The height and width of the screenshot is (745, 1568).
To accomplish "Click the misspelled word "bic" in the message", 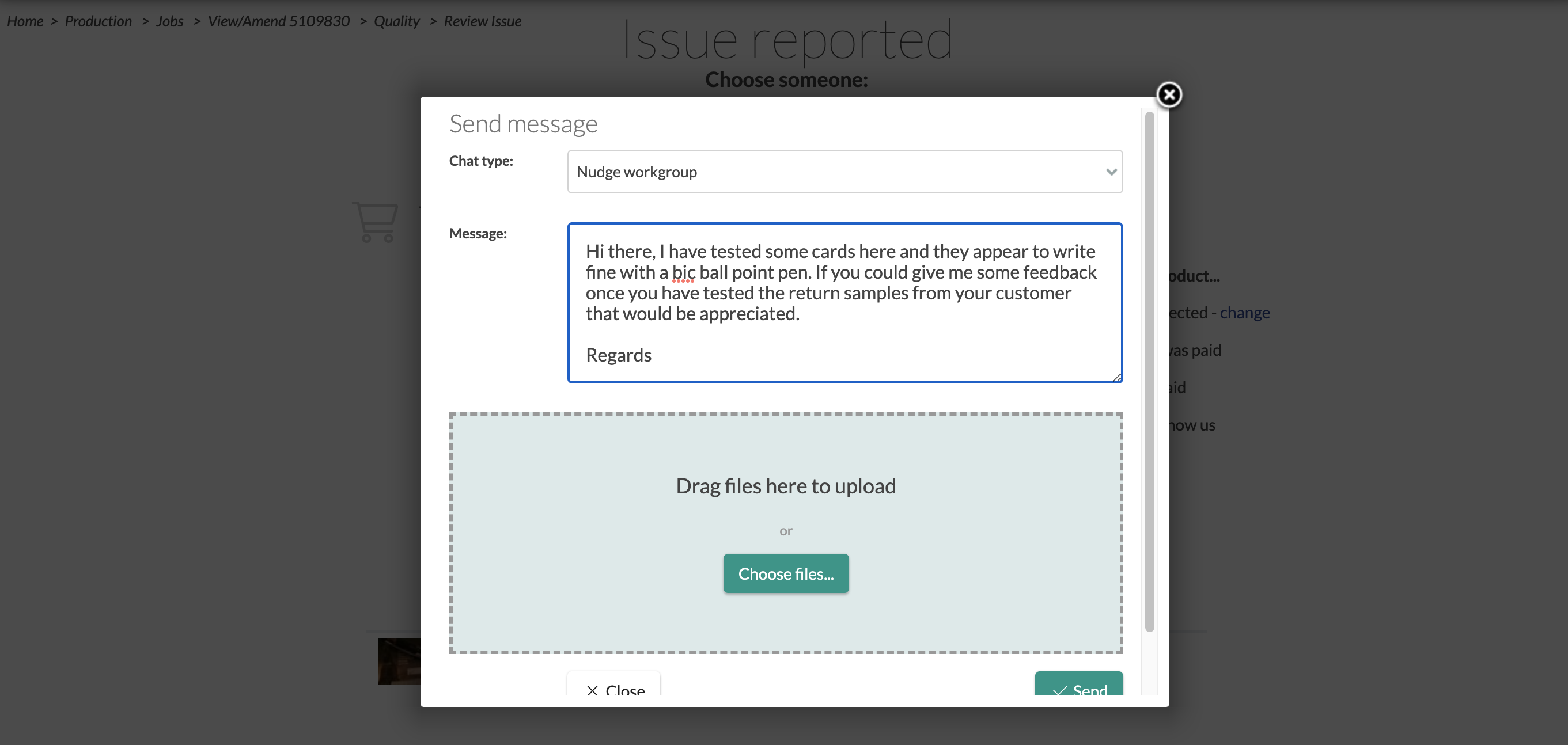I will [683, 272].
